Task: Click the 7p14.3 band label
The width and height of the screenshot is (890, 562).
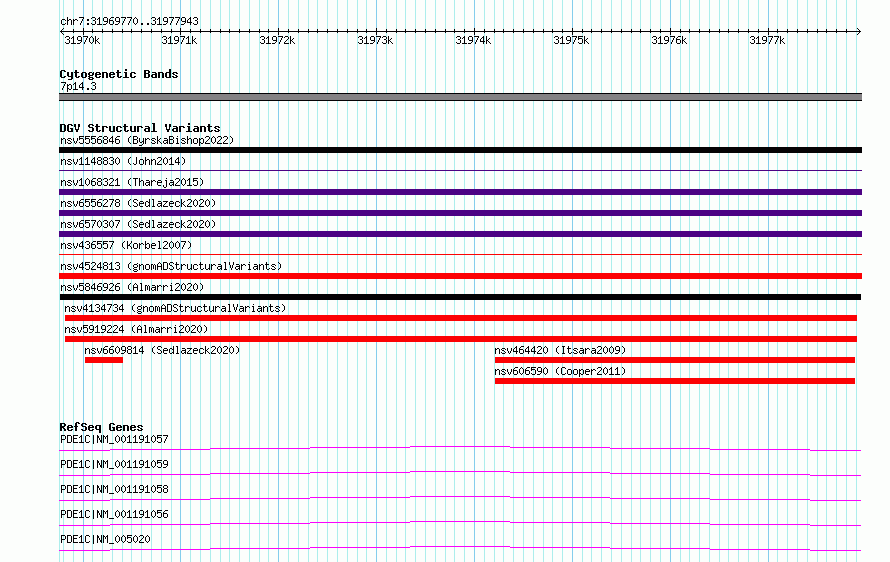Action: [x=78, y=86]
